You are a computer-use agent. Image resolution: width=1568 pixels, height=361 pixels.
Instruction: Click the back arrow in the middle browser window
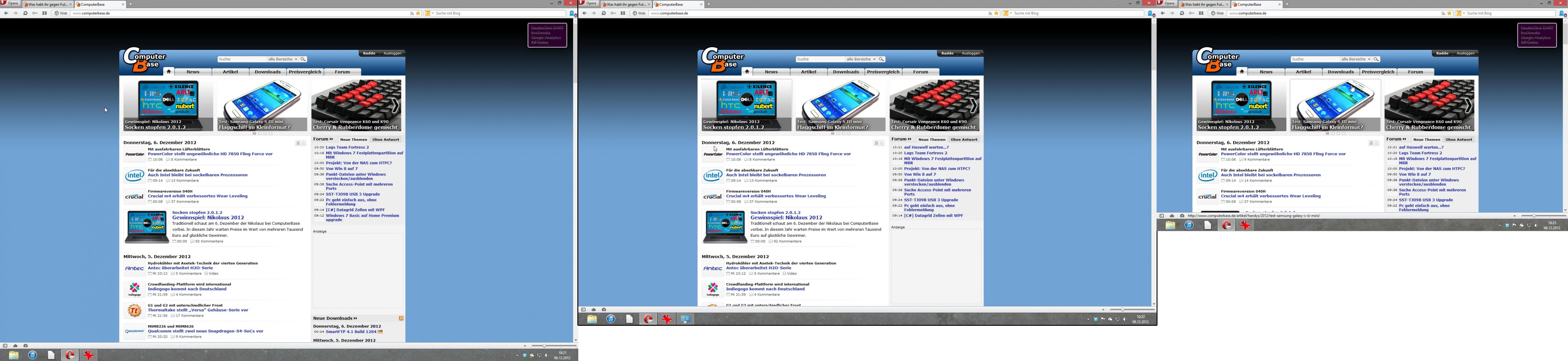584,13
